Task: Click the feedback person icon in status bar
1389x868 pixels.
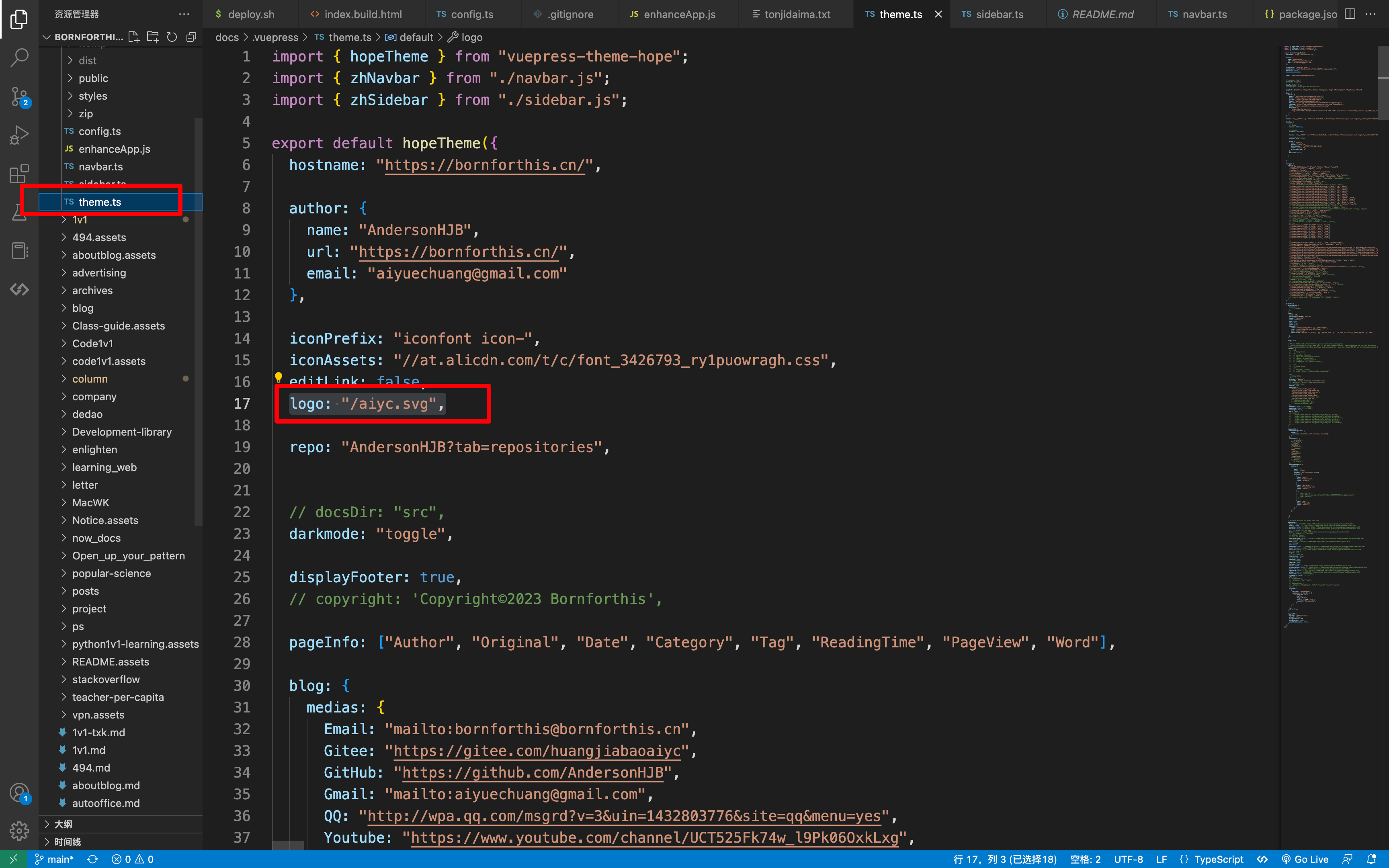Action: coord(1347,859)
